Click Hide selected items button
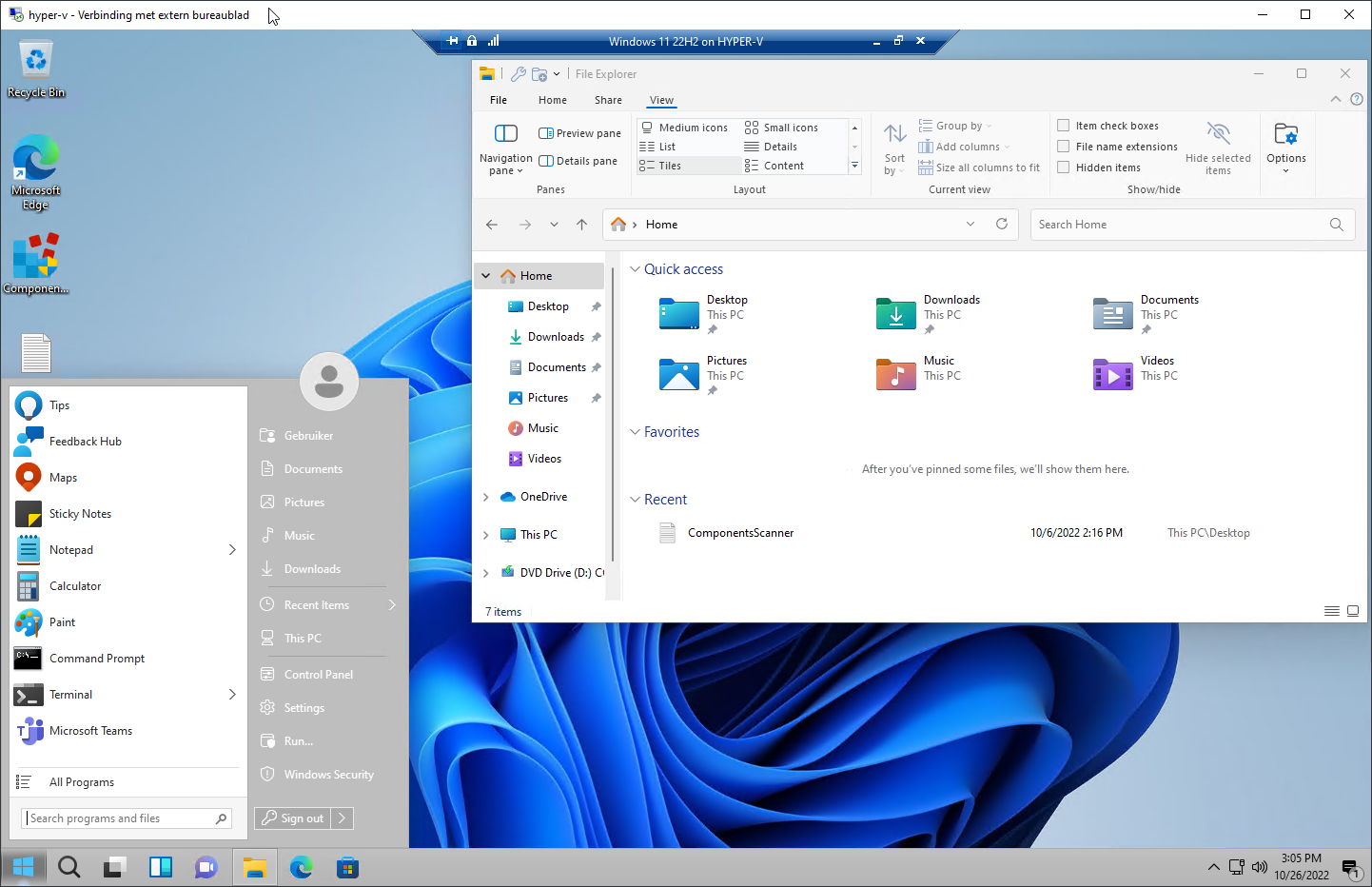1372x887 pixels. point(1218,148)
